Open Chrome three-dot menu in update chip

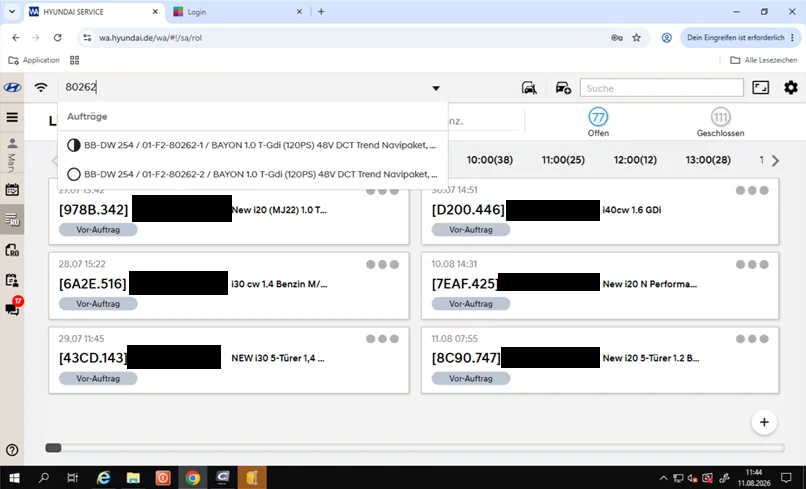click(792, 38)
